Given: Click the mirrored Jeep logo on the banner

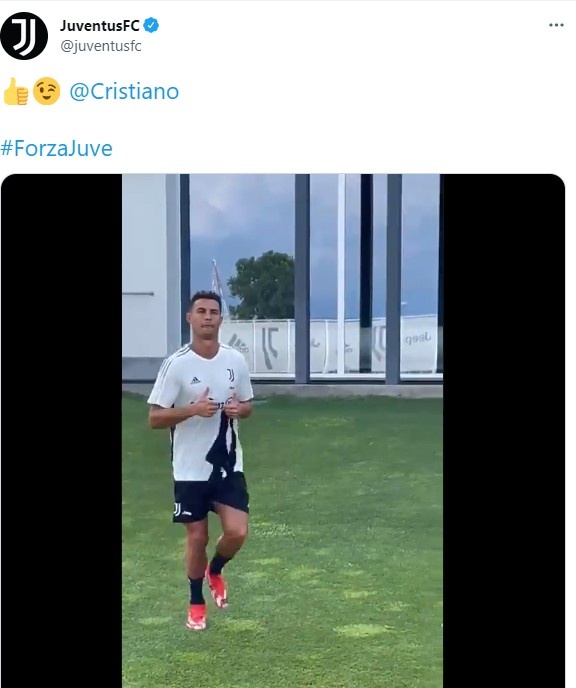Looking at the screenshot, I should tap(418, 338).
